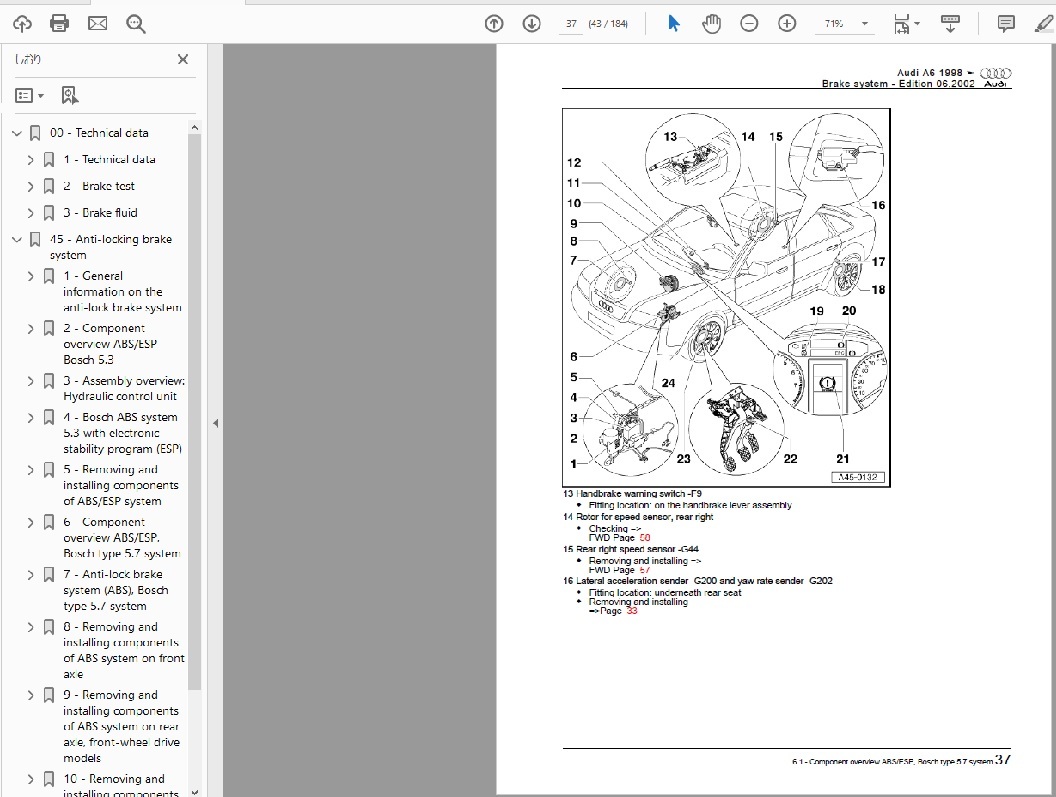The width and height of the screenshot is (1056, 797).
Task: Collapse the 45 - Anti-locking brake system section
Action: point(17,239)
